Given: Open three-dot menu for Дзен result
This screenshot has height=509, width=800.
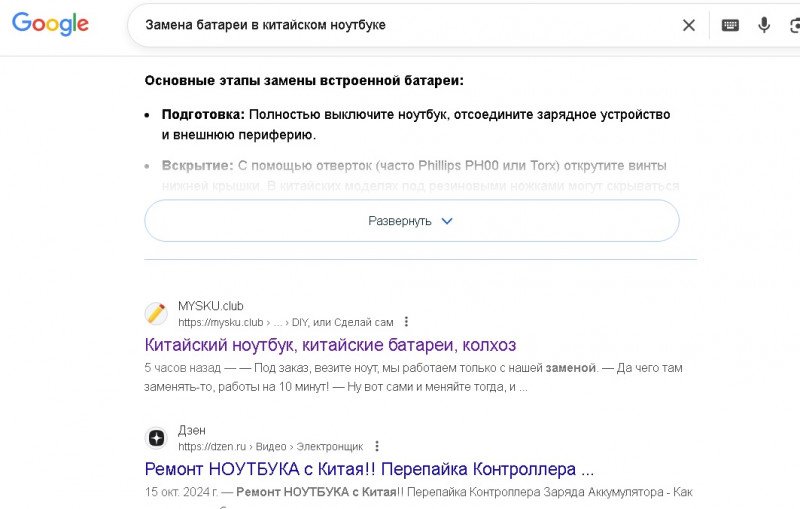Looking at the screenshot, I should 376,446.
